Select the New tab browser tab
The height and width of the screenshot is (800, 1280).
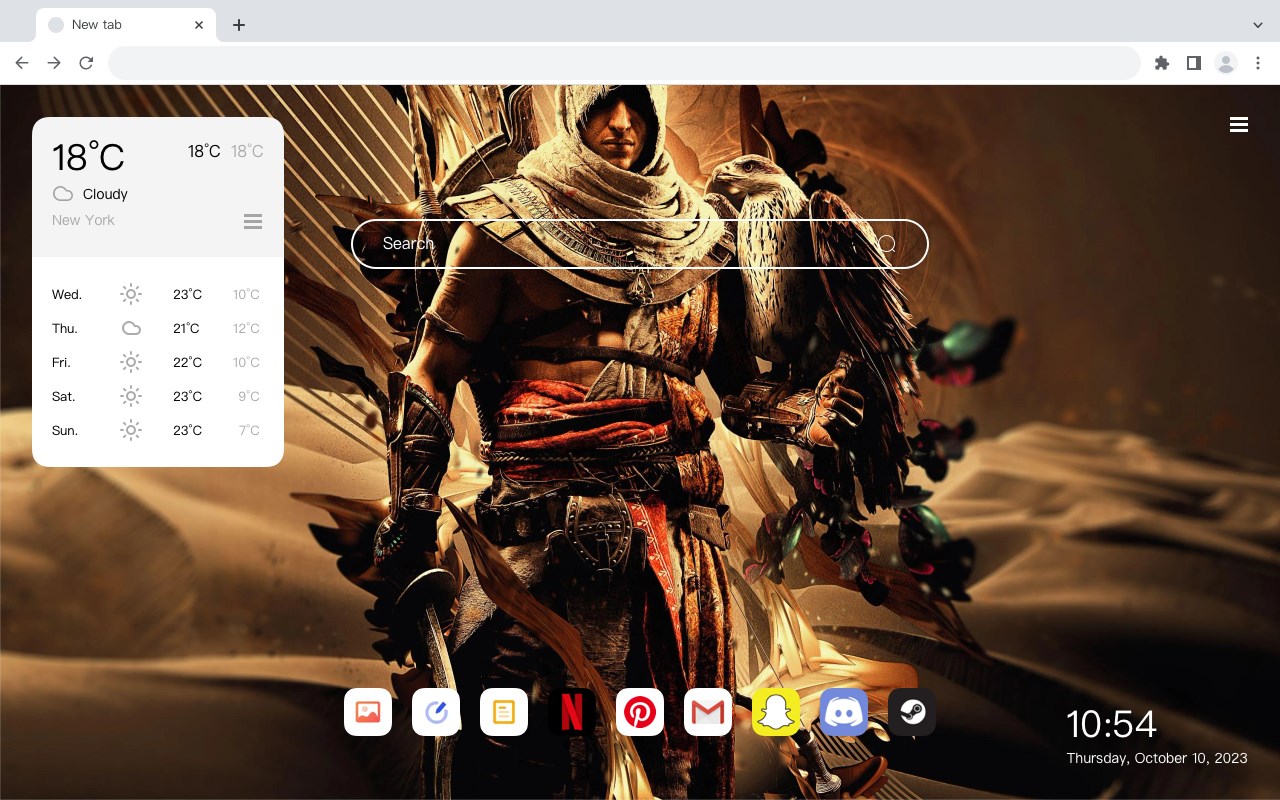[126, 25]
